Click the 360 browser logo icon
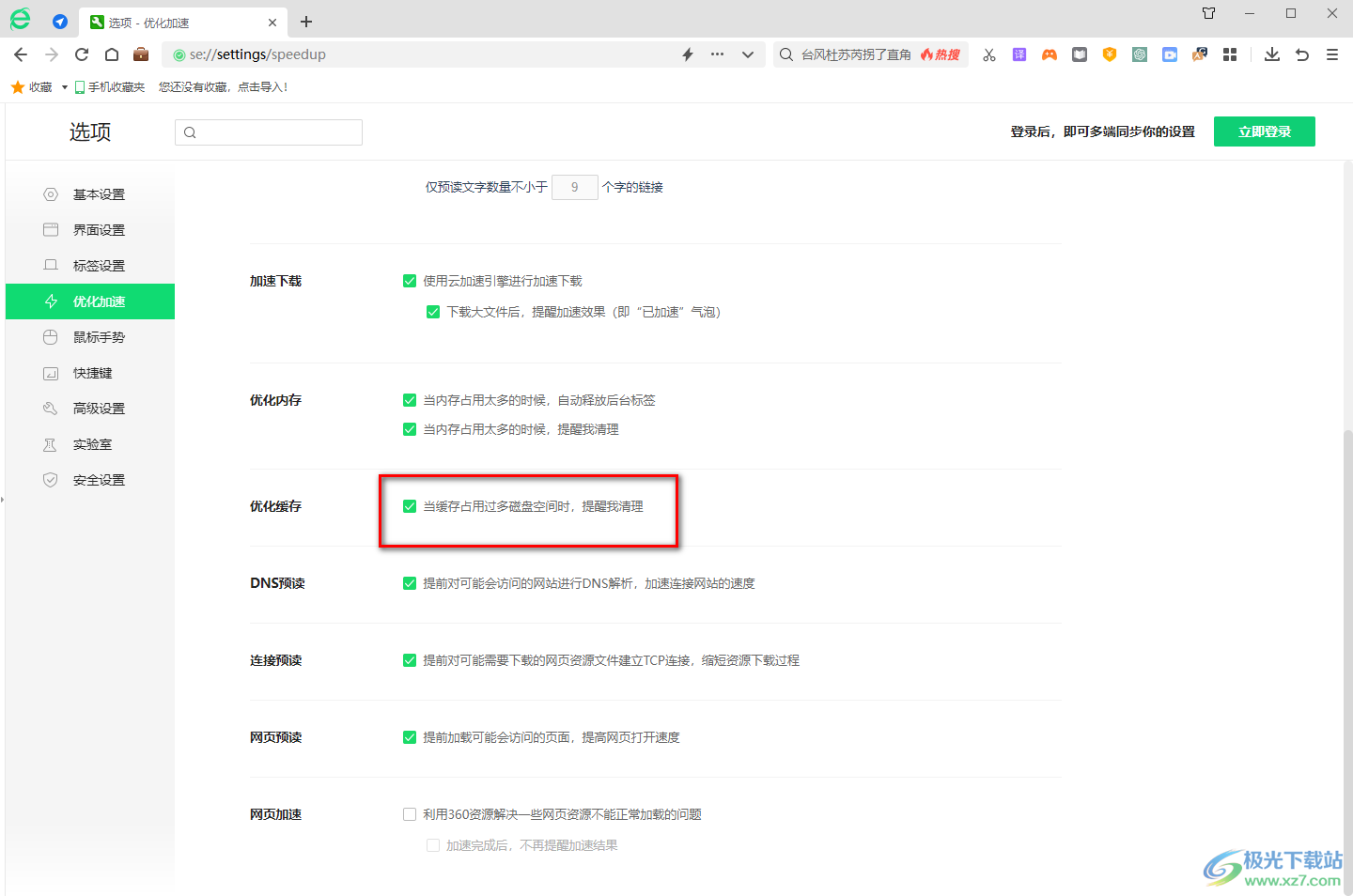The height and width of the screenshot is (896, 1353). coord(20,19)
